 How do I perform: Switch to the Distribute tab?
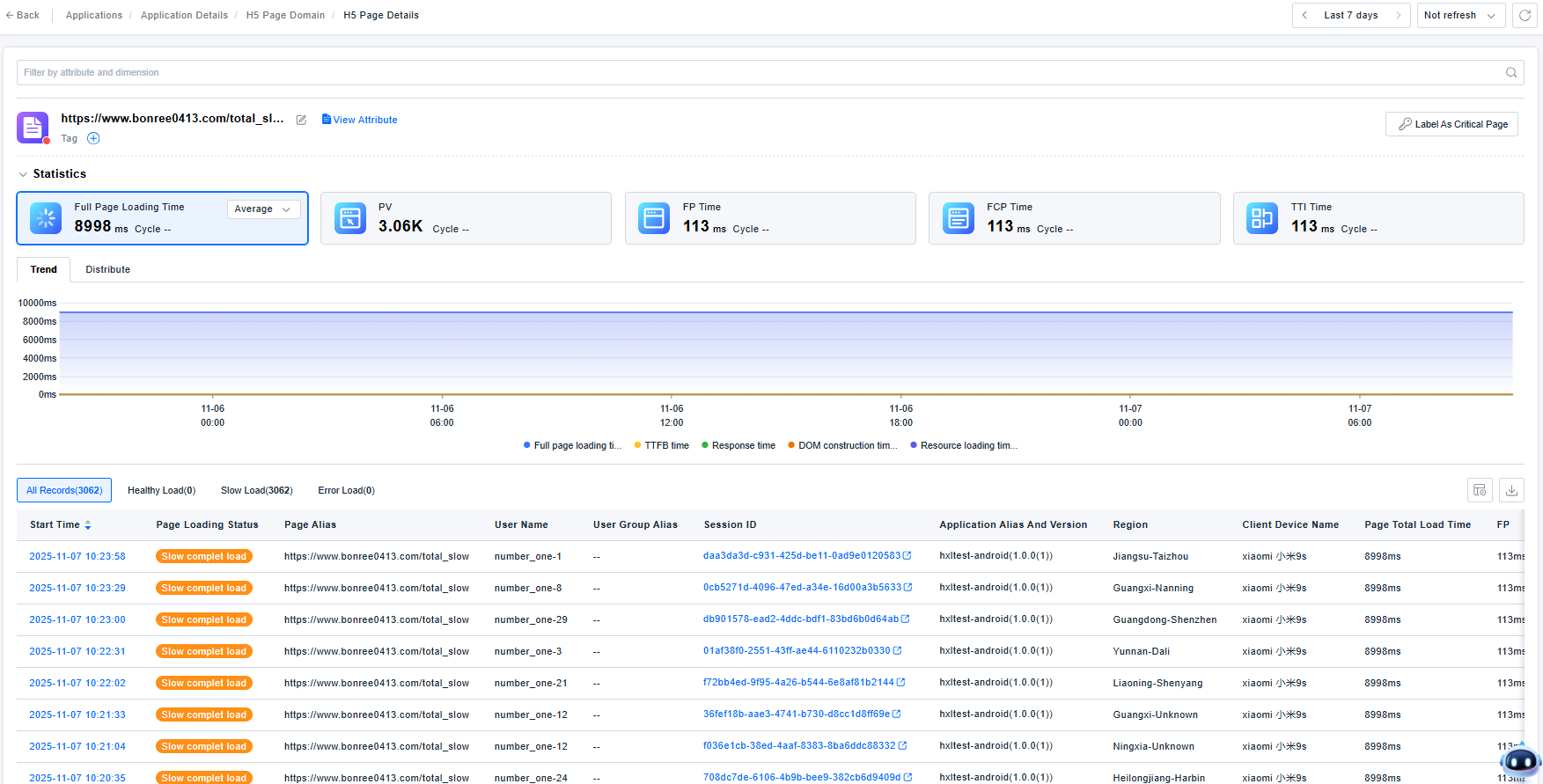(x=107, y=270)
